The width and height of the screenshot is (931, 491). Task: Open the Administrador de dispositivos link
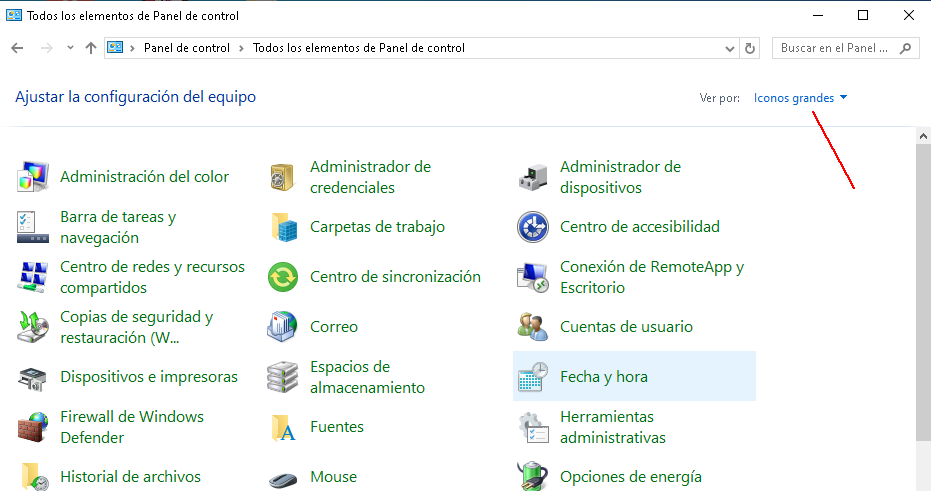point(620,177)
